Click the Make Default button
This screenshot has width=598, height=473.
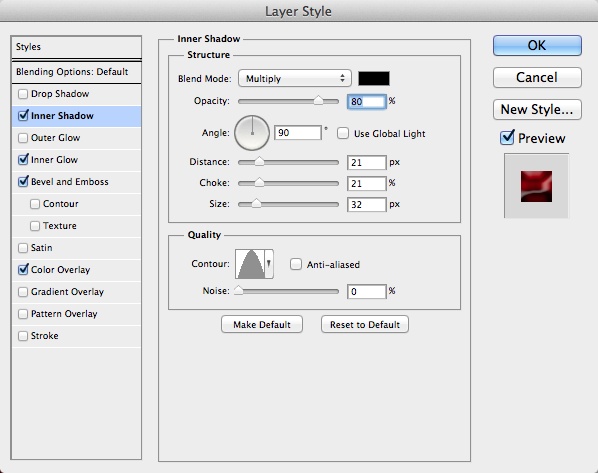tap(262, 325)
